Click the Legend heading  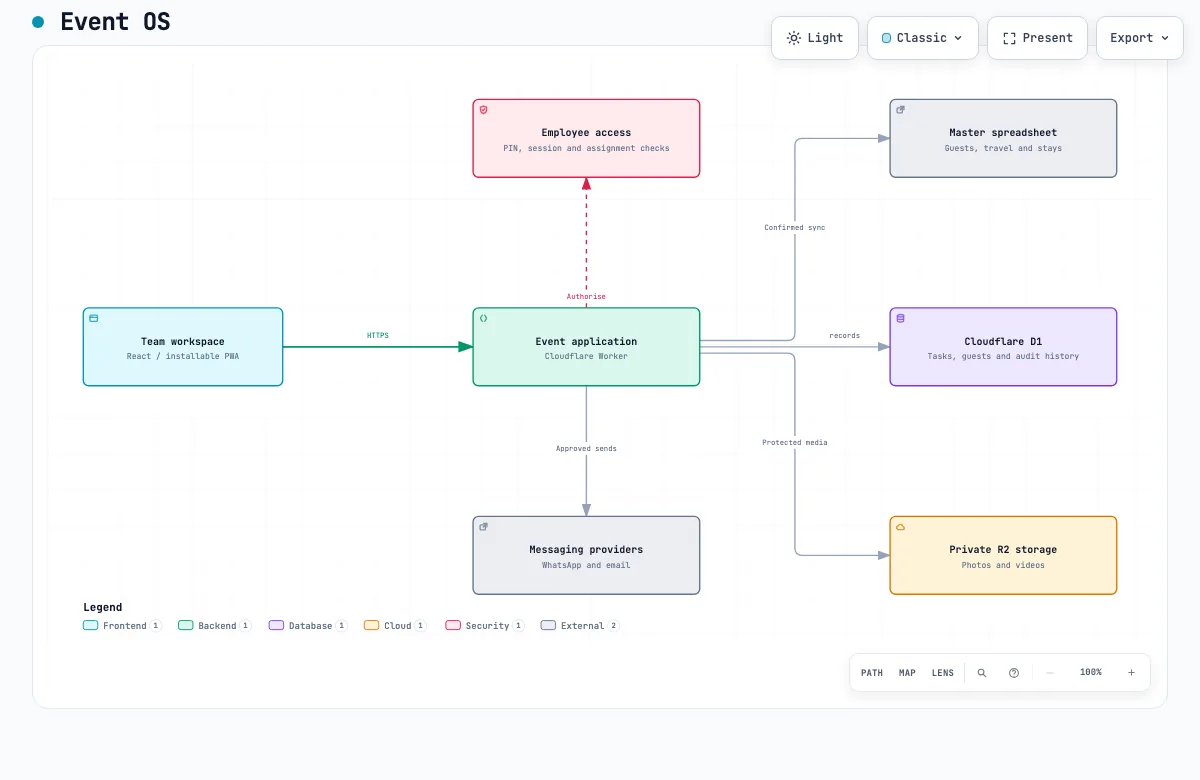(x=103, y=607)
